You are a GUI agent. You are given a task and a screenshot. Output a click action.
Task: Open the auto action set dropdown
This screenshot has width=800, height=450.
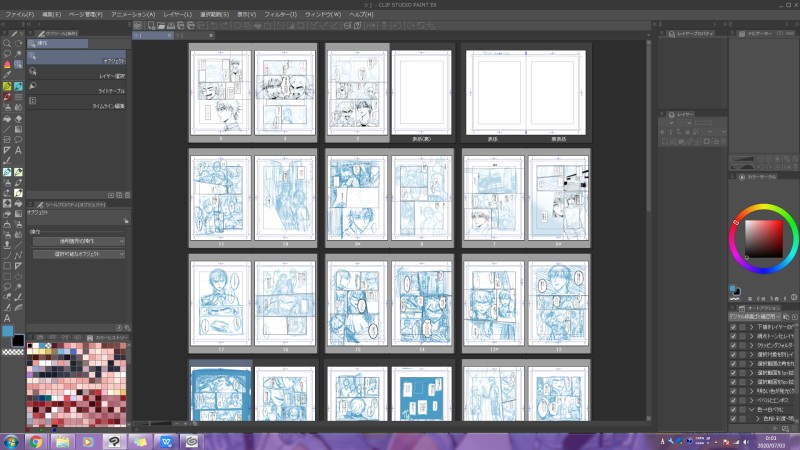point(757,317)
